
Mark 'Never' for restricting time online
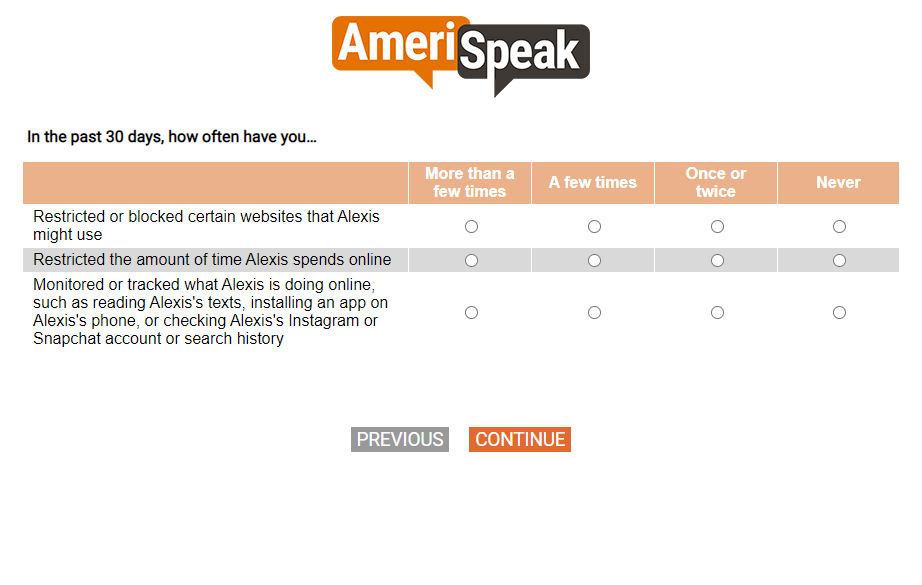point(839,261)
